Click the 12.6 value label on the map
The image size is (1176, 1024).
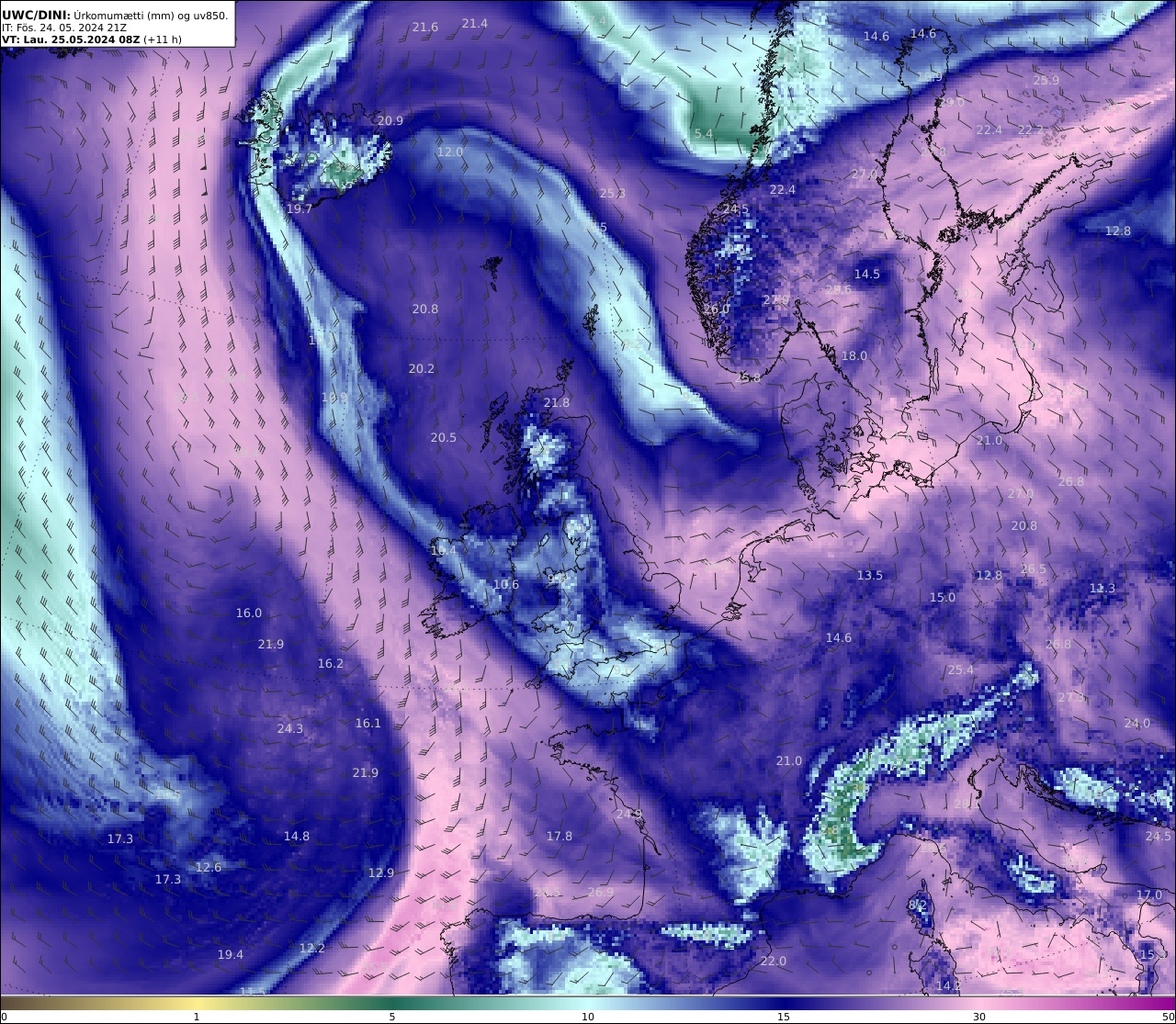click(209, 868)
